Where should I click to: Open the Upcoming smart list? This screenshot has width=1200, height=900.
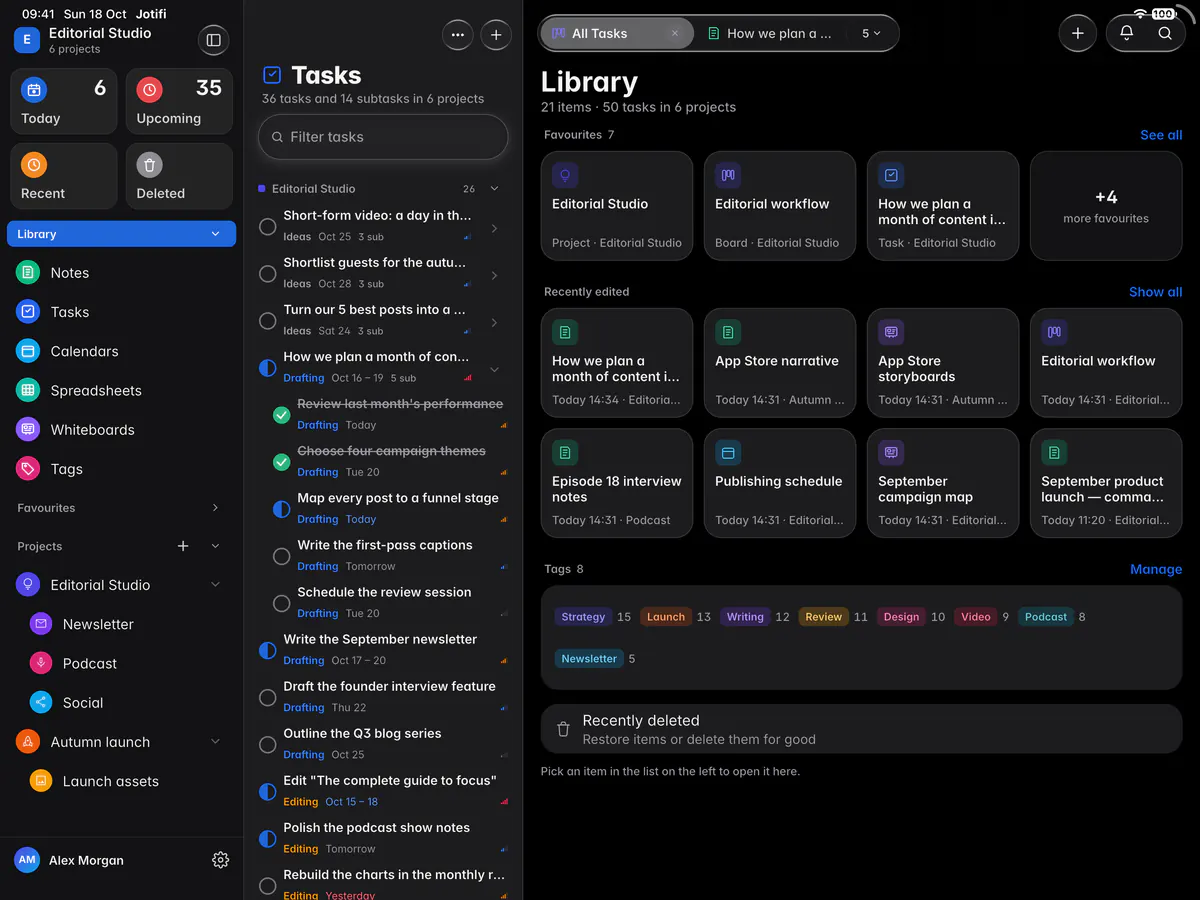pos(180,101)
